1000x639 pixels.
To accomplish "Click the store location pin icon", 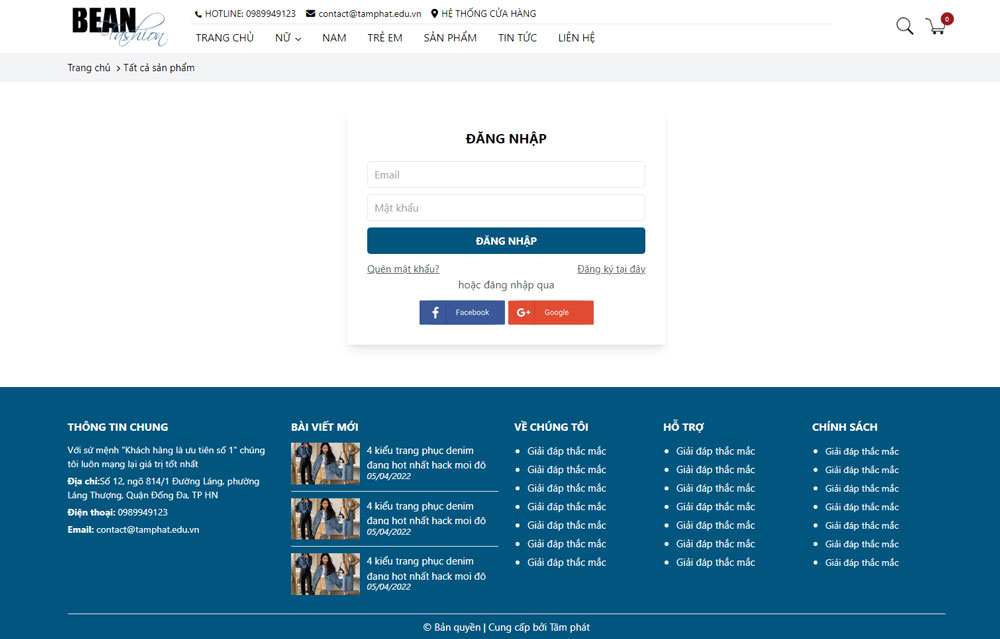I will coord(435,14).
